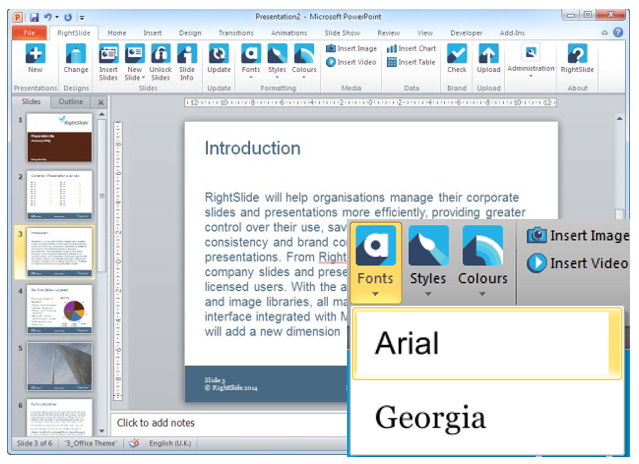Click the Undo icon in quick access toolbar

[48, 17]
